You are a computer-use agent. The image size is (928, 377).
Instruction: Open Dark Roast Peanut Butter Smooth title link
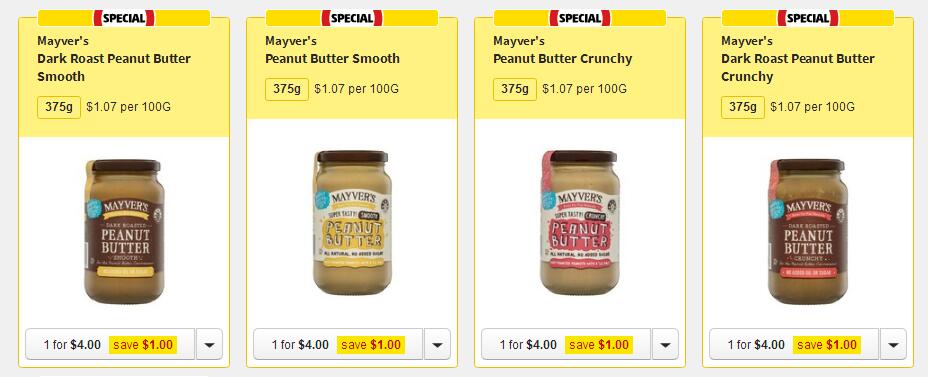pyautogui.click(x=114, y=67)
